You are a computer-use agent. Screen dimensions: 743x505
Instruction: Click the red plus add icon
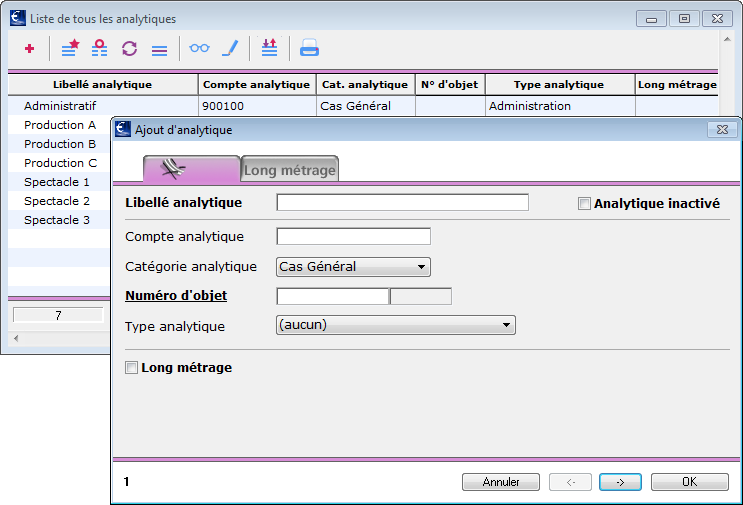tap(29, 48)
